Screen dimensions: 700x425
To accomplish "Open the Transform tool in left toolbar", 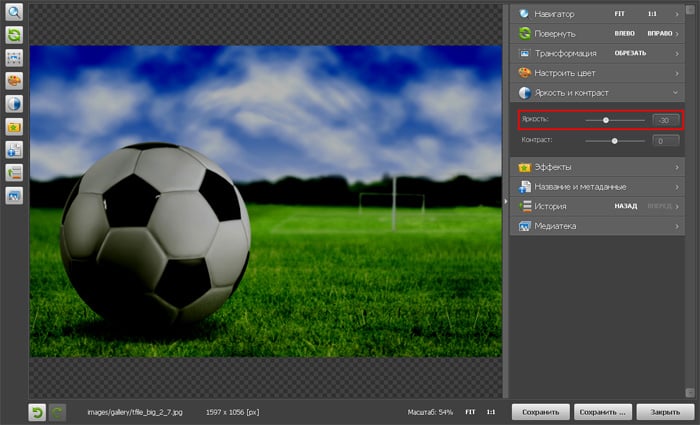I will [x=15, y=57].
